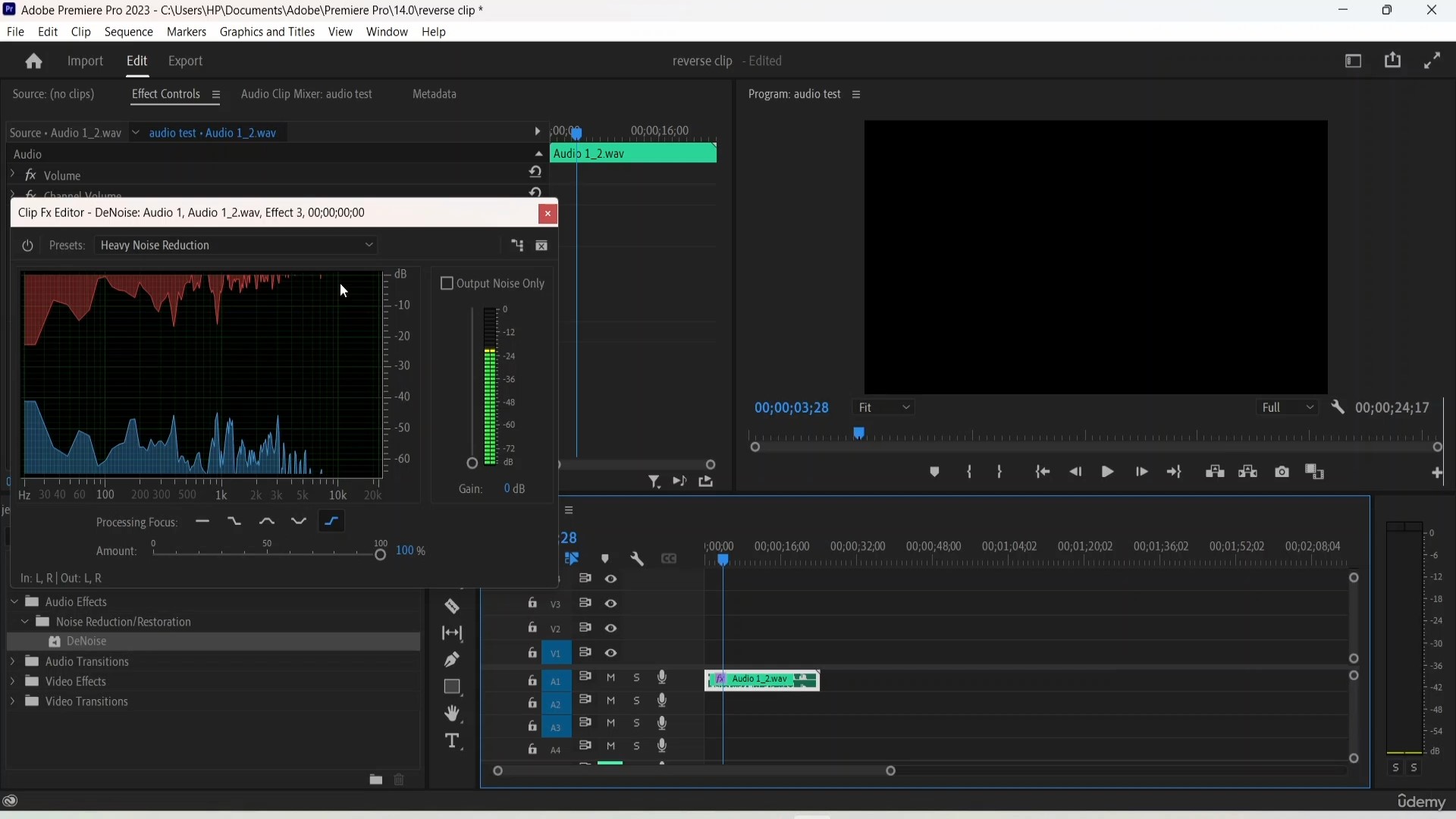1456x819 pixels.
Task: Select the Hand tool
Action: click(x=453, y=715)
